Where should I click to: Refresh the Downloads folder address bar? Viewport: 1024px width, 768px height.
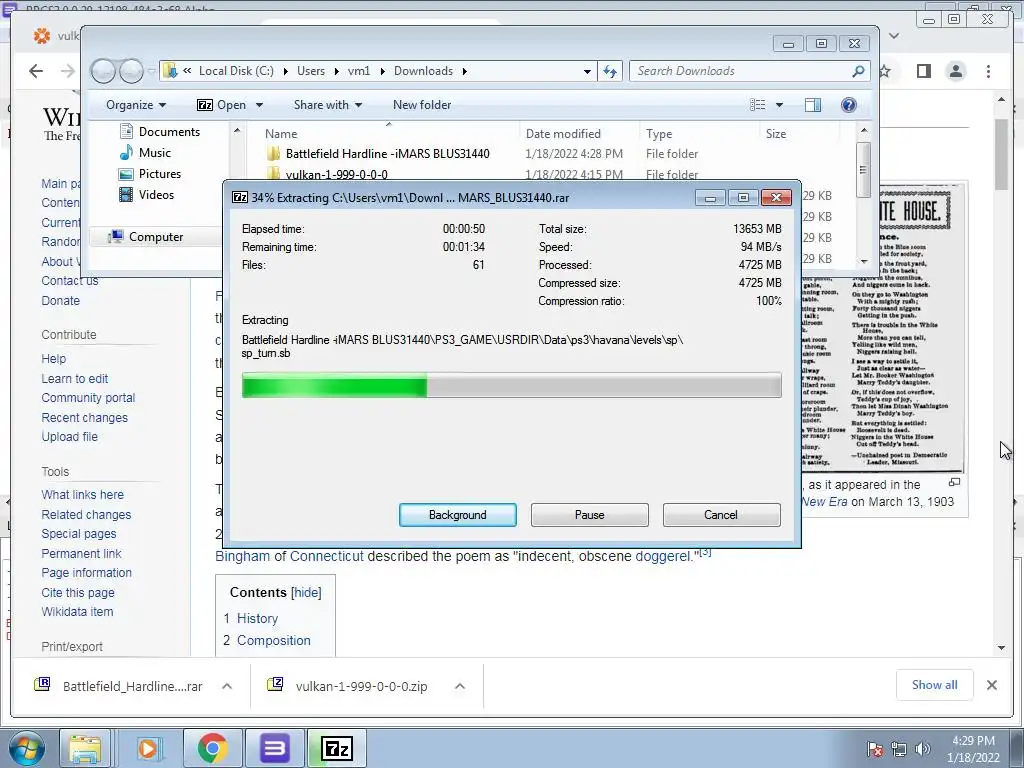tap(610, 71)
